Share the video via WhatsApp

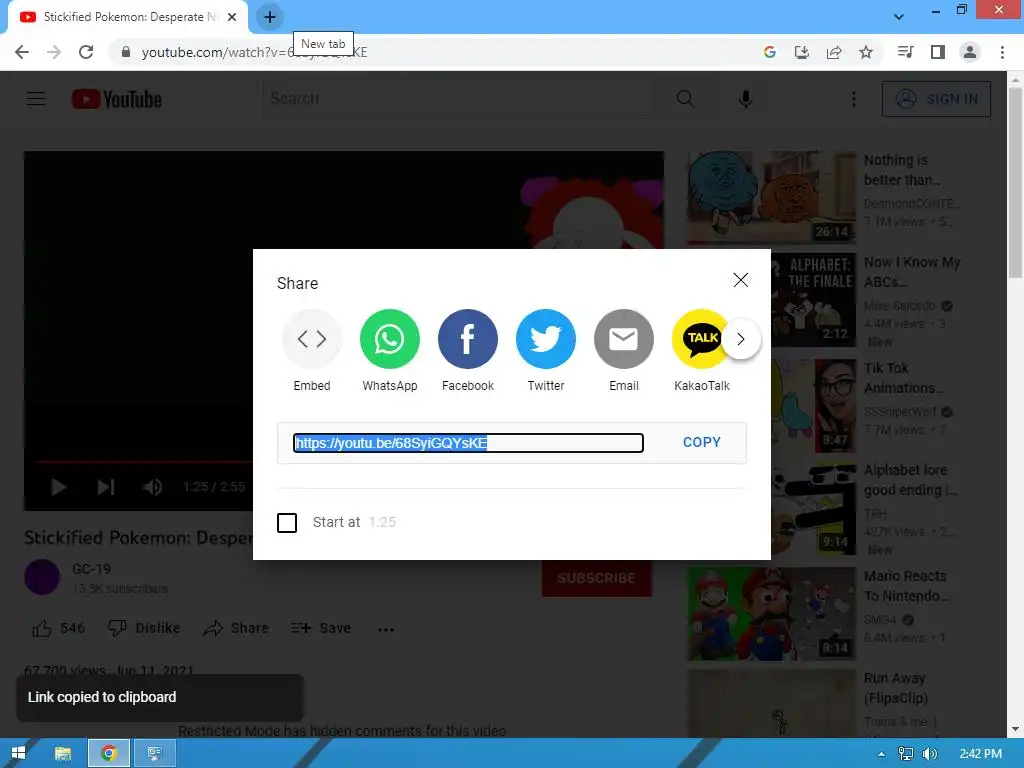(390, 339)
